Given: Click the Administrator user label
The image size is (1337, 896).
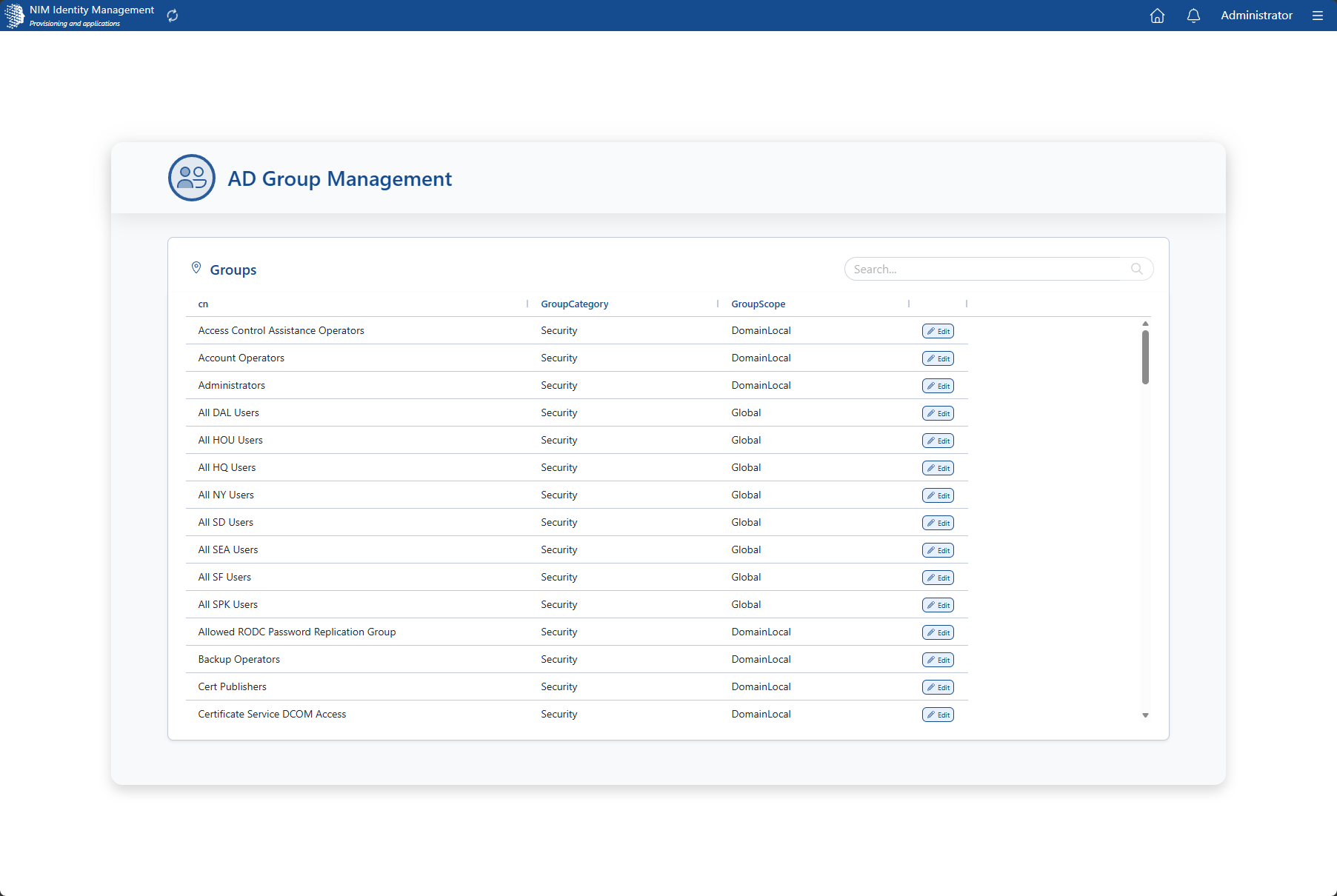Looking at the screenshot, I should click(1256, 16).
